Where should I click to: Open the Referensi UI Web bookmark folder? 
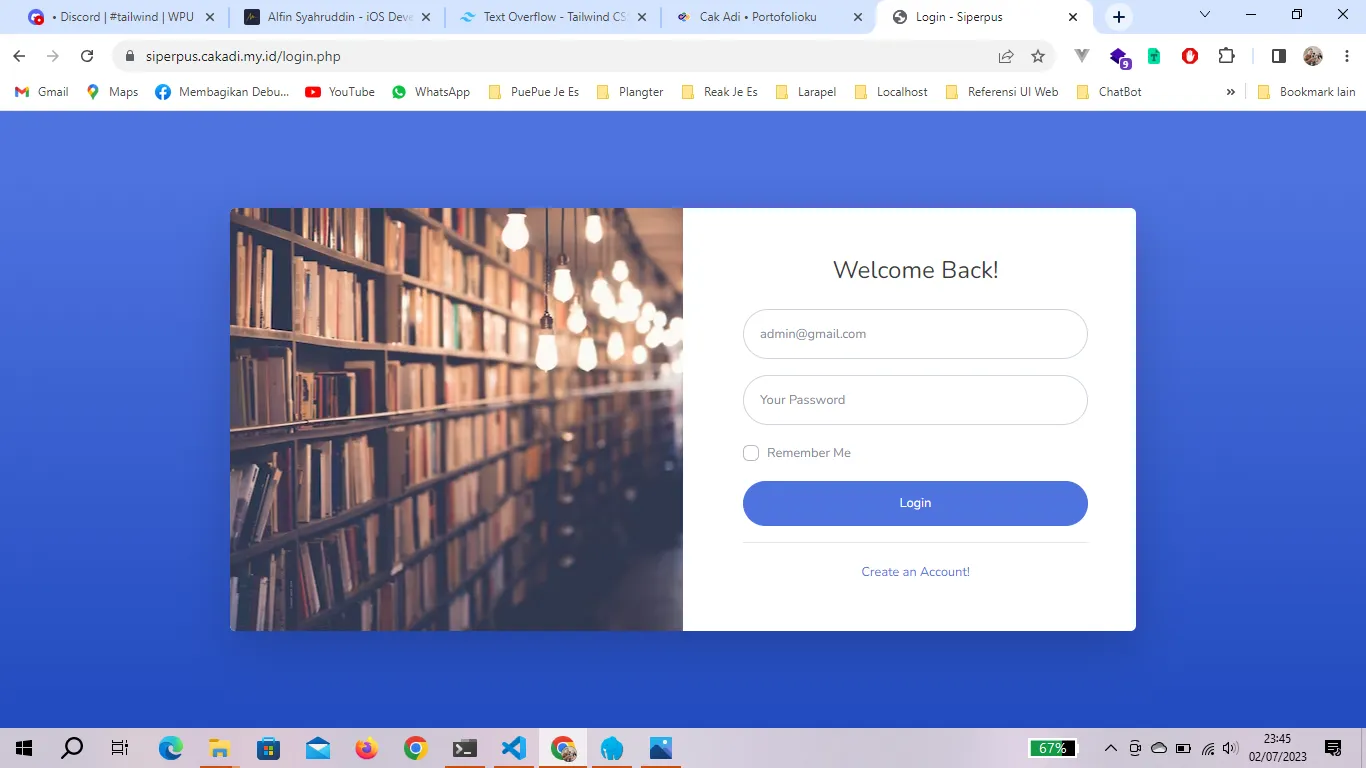[x=1002, y=92]
